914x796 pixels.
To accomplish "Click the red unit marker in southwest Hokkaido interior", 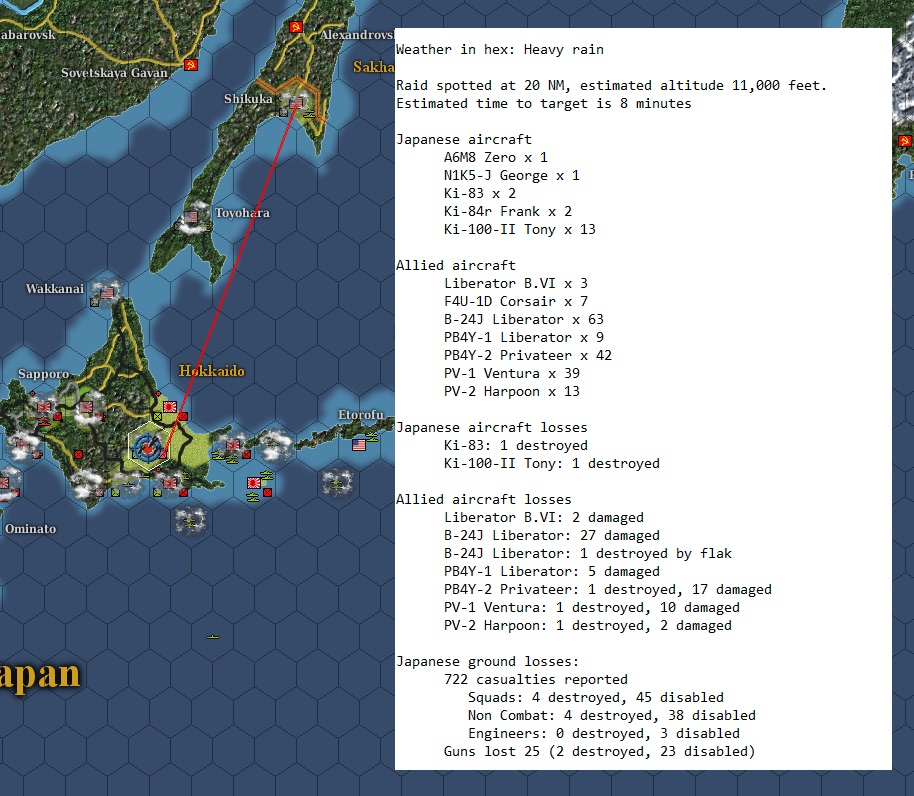I will point(78,454).
